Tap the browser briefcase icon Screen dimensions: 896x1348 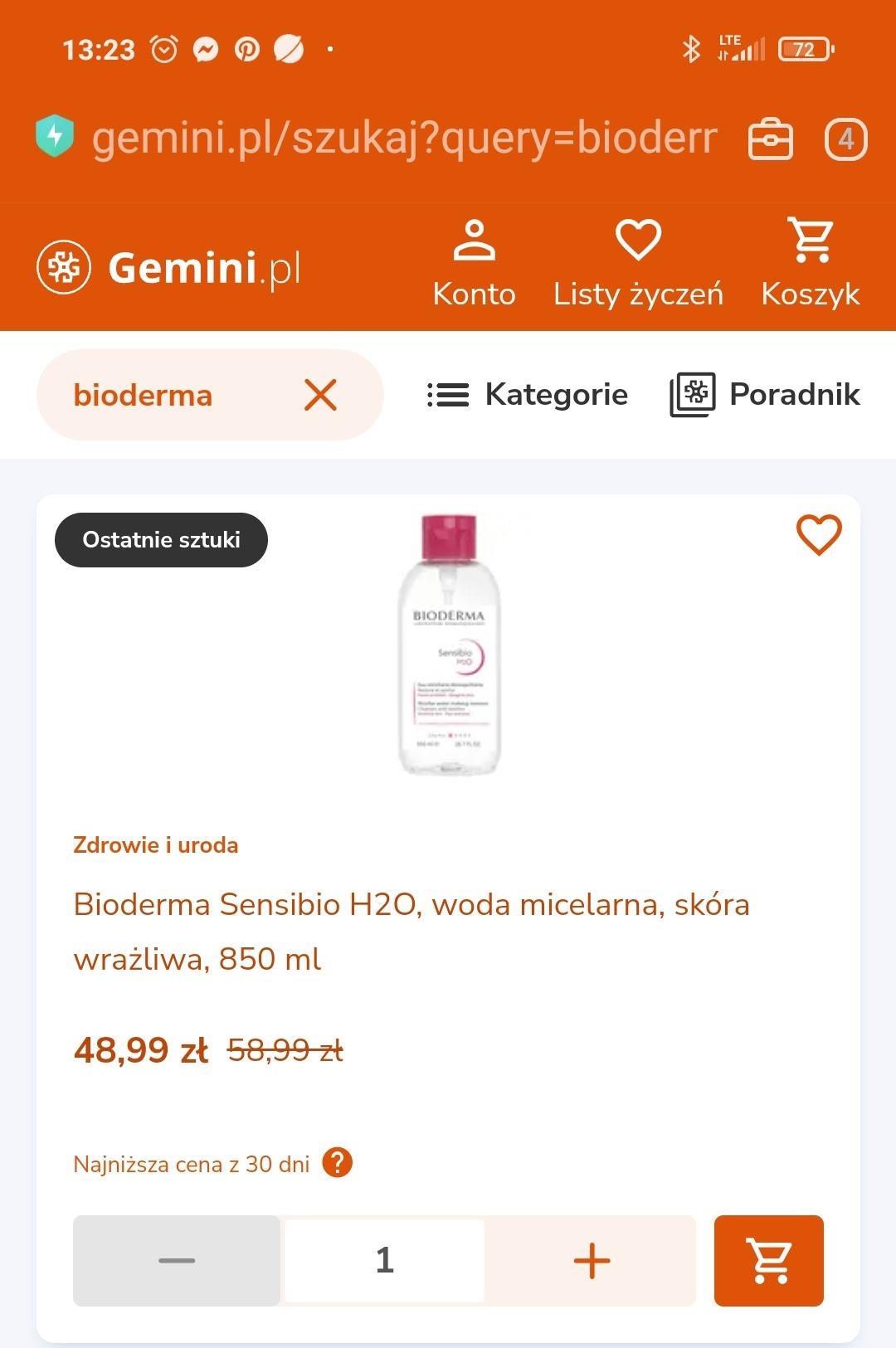click(771, 139)
